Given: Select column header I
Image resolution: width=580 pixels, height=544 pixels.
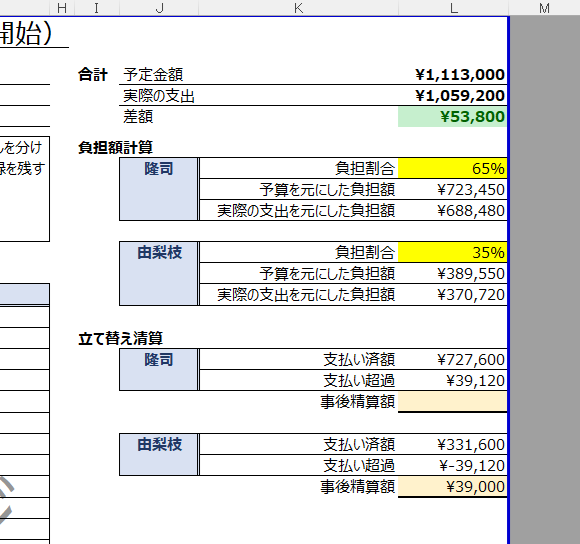Looking at the screenshot, I should (97, 7).
